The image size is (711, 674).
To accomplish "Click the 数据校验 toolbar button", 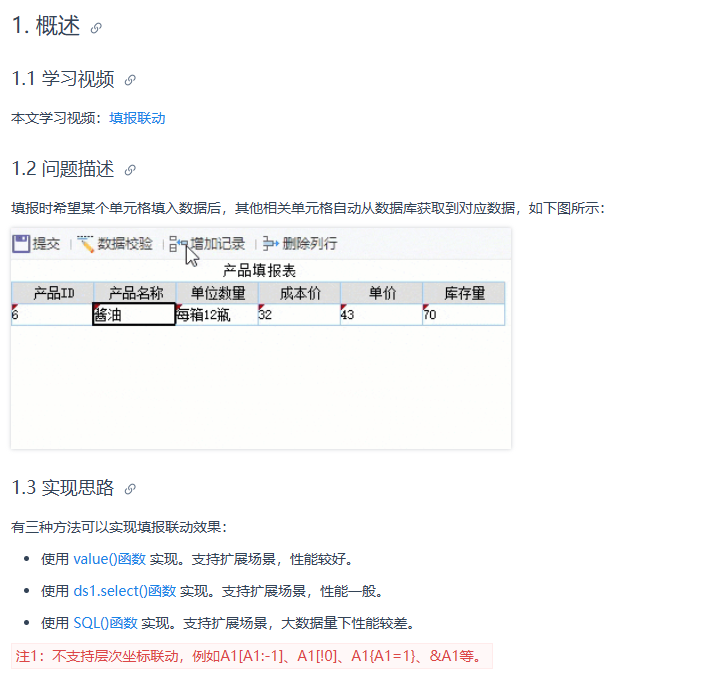I will pyautogui.click(x=115, y=244).
